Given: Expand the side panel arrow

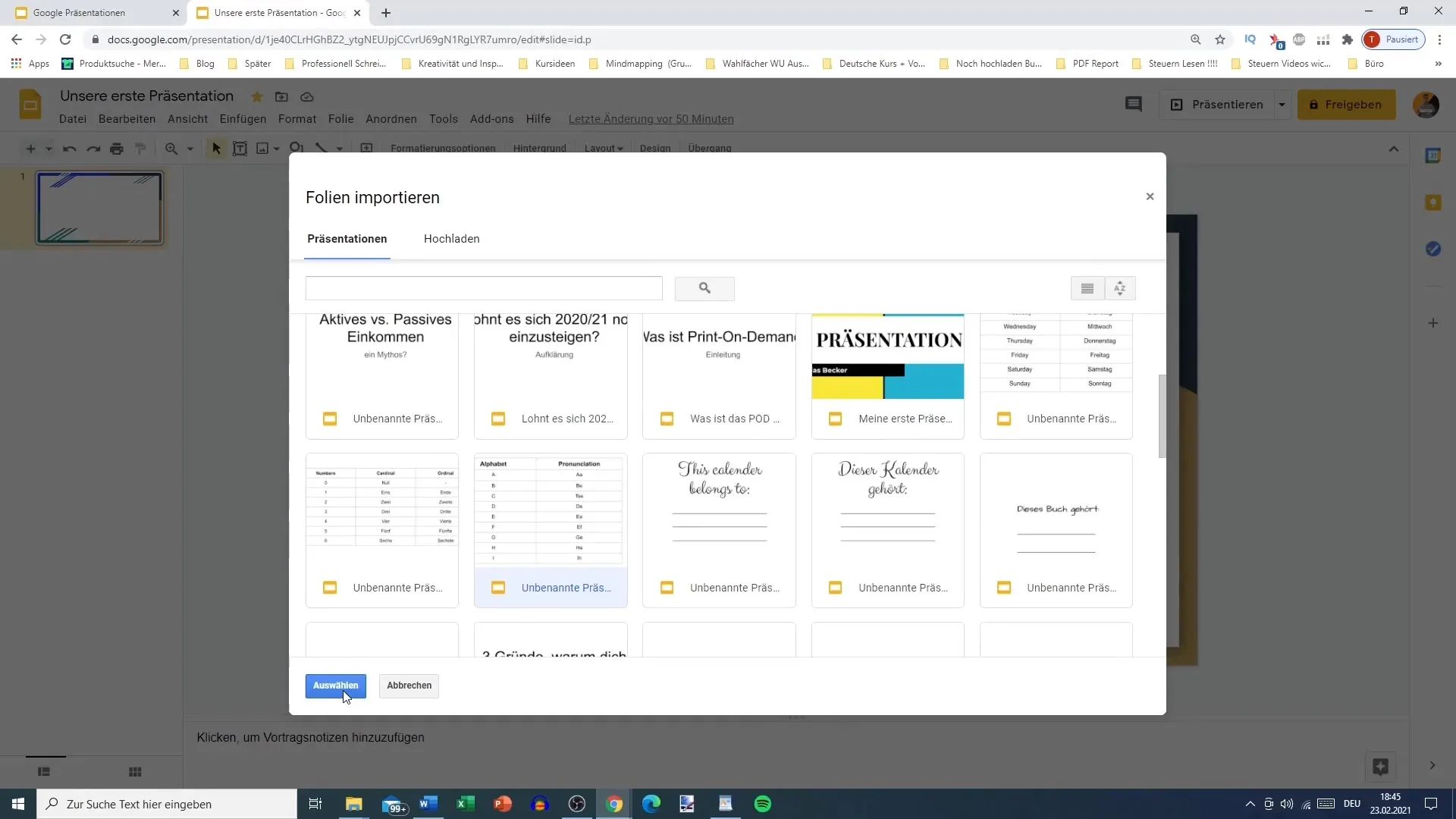Looking at the screenshot, I should [x=1432, y=766].
